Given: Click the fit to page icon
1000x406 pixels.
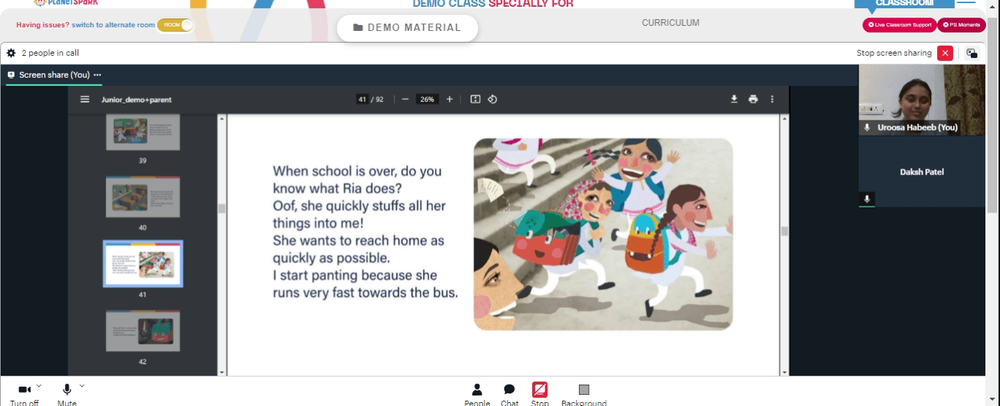Looking at the screenshot, I should tap(475, 99).
